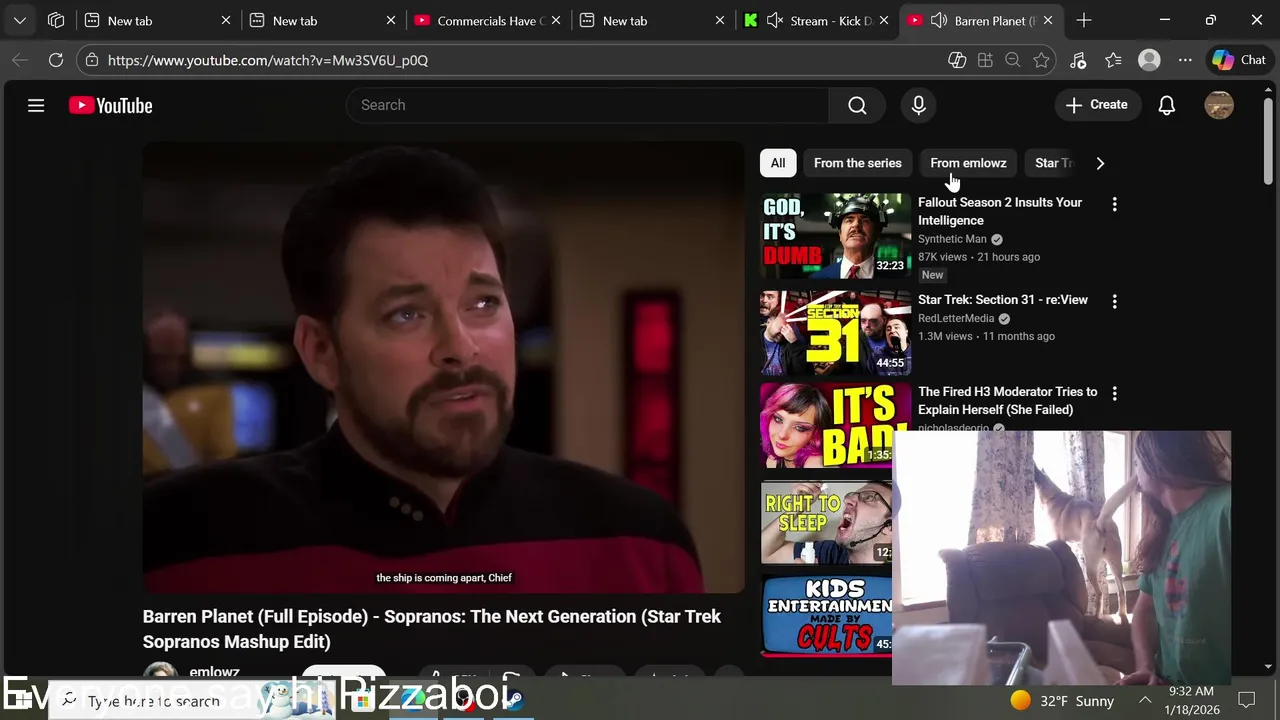Viewport: 1280px width, 720px height.
Task: Unmute the Stream - Kick tab speaker
Action: (x=774, y=20)
